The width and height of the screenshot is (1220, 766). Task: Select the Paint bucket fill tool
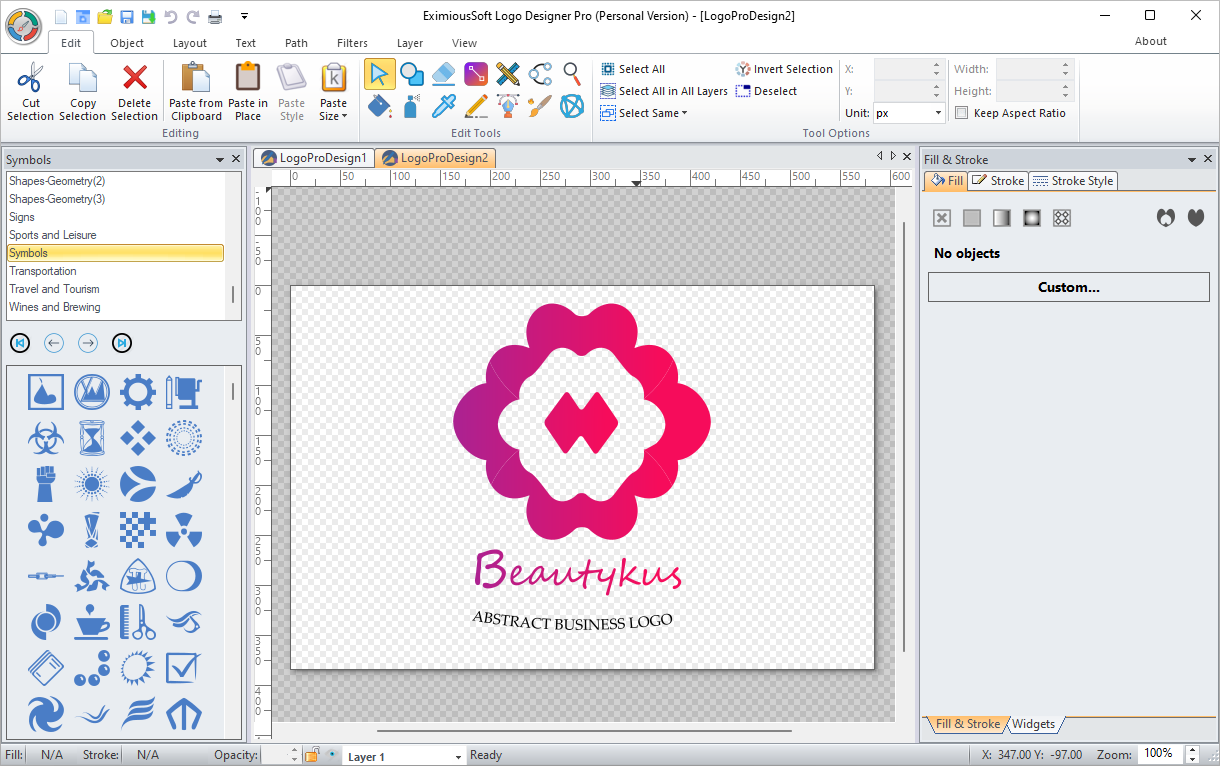pyautogui.click(x=379, y=107)
